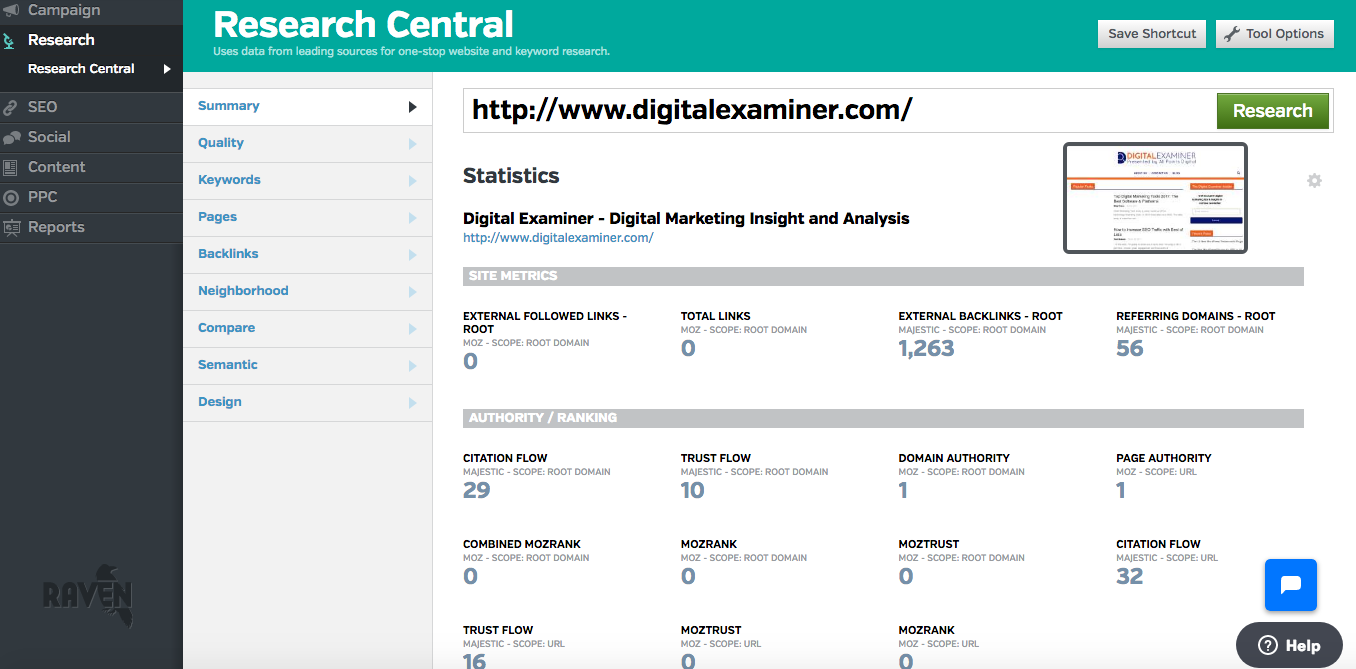The height and width of the screenshot is (669, 1356).
Task: Open statistics settings gear icon
Action: coord(1314,181)
